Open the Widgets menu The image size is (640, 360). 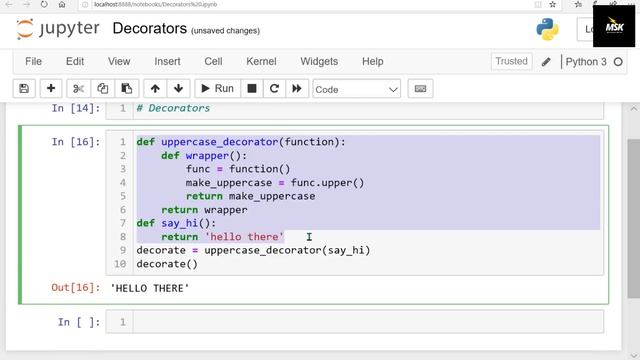point(319,61)
